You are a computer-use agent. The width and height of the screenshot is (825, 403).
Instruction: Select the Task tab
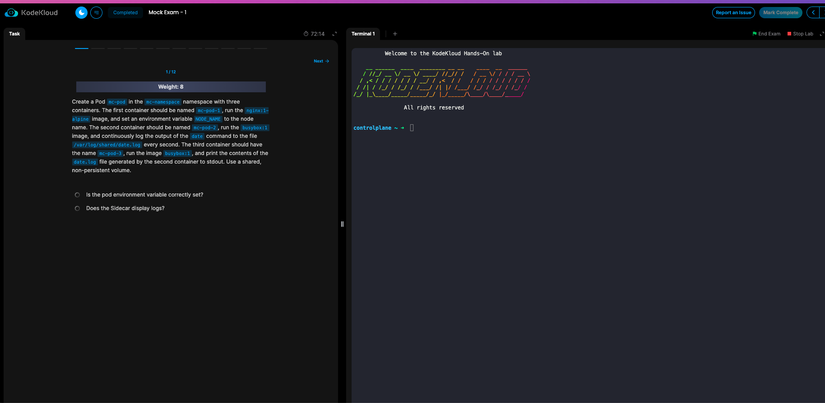click(14, 34)
